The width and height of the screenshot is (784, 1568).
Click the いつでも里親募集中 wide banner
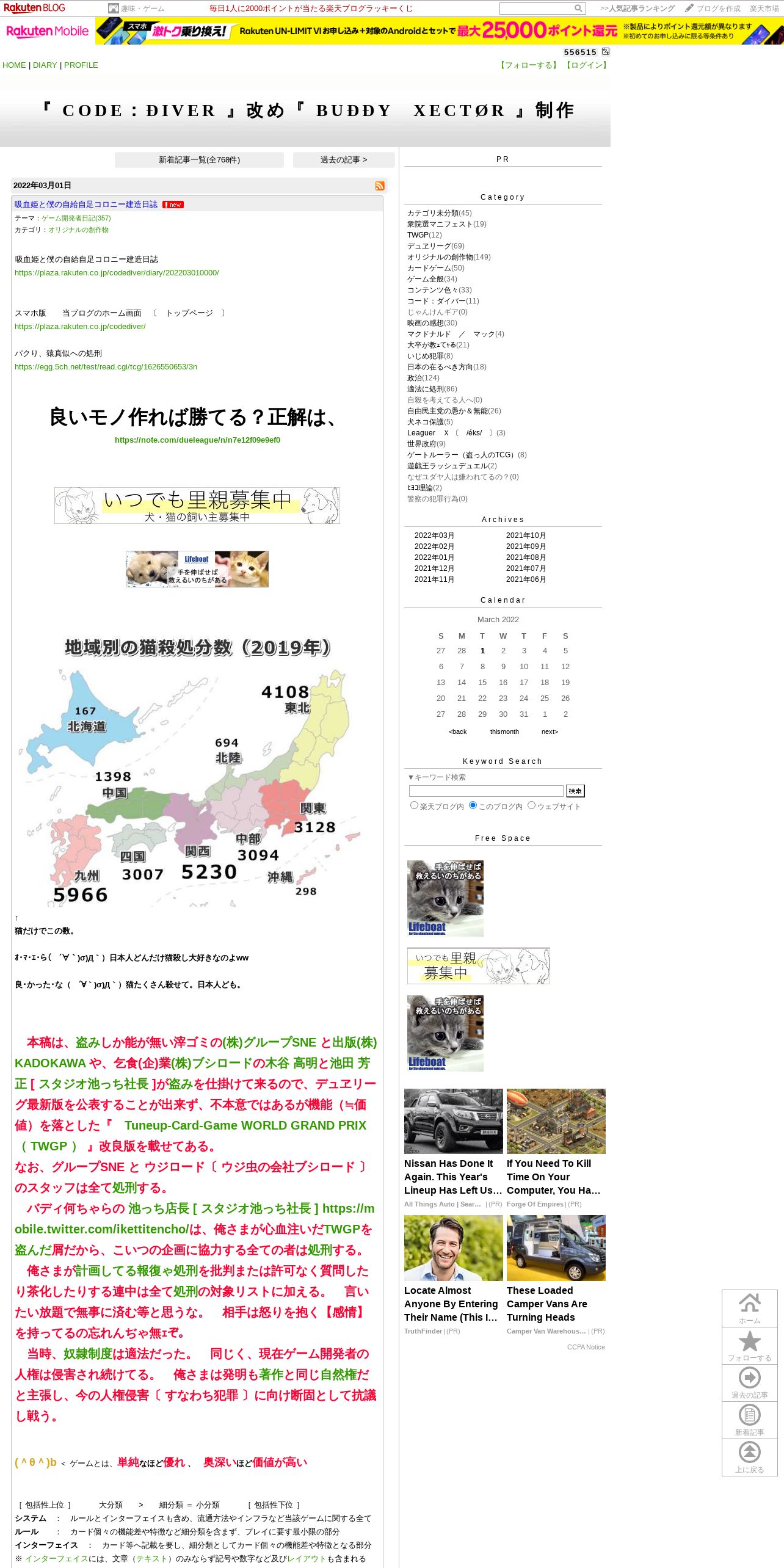(x=197, y=506)
